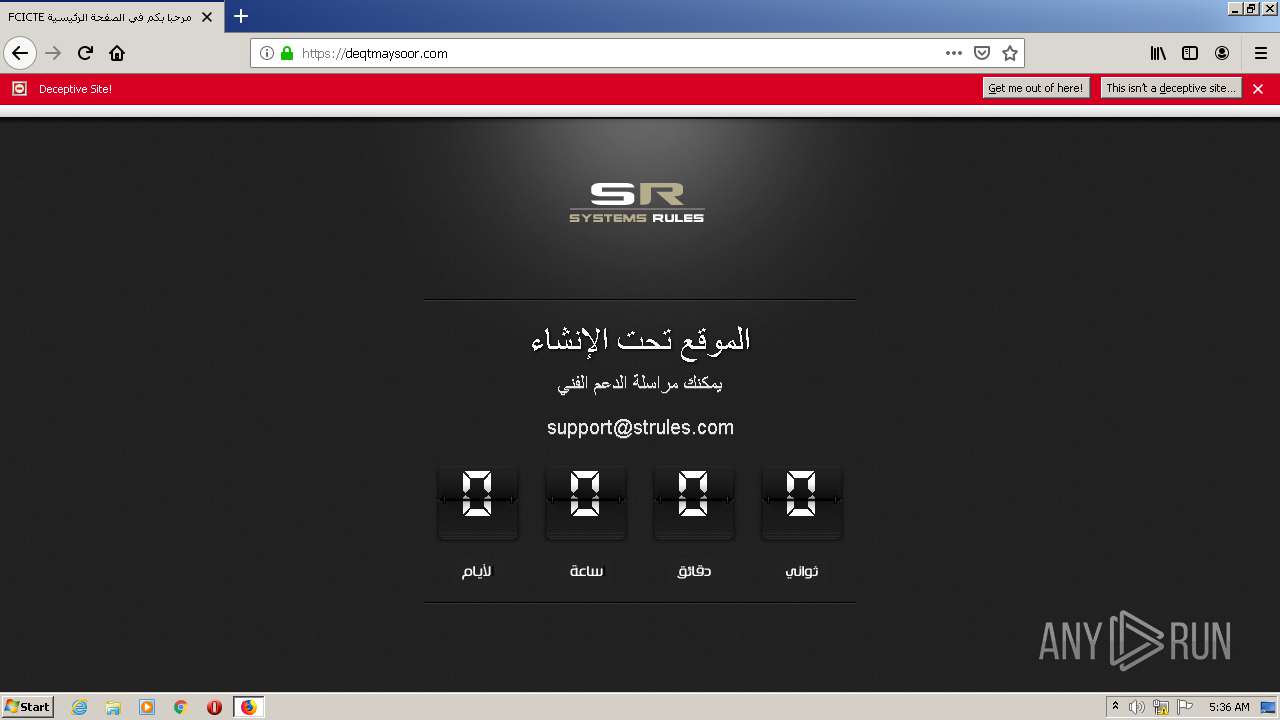Open the Library icon in toolbar
Viewport: 1280px width, 720px height.
(x=1158, y=53)
